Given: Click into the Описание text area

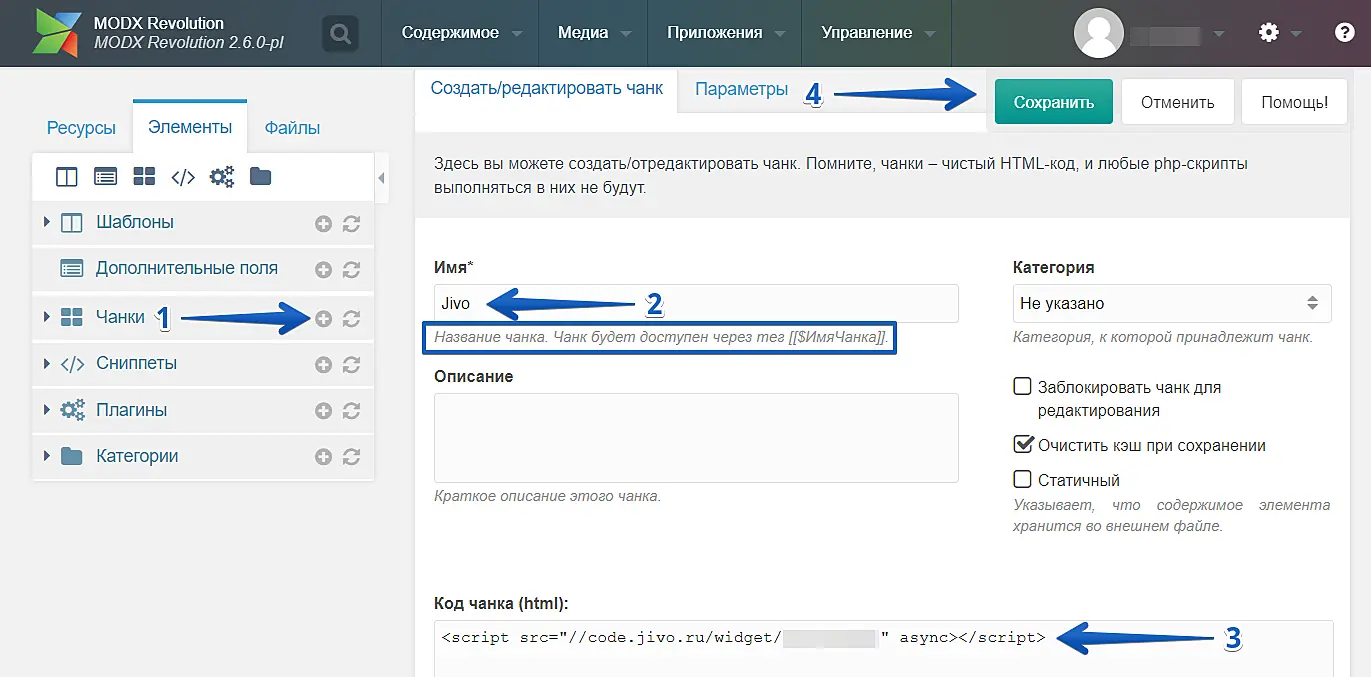Looking at the screenshot, I should [696, 438].
